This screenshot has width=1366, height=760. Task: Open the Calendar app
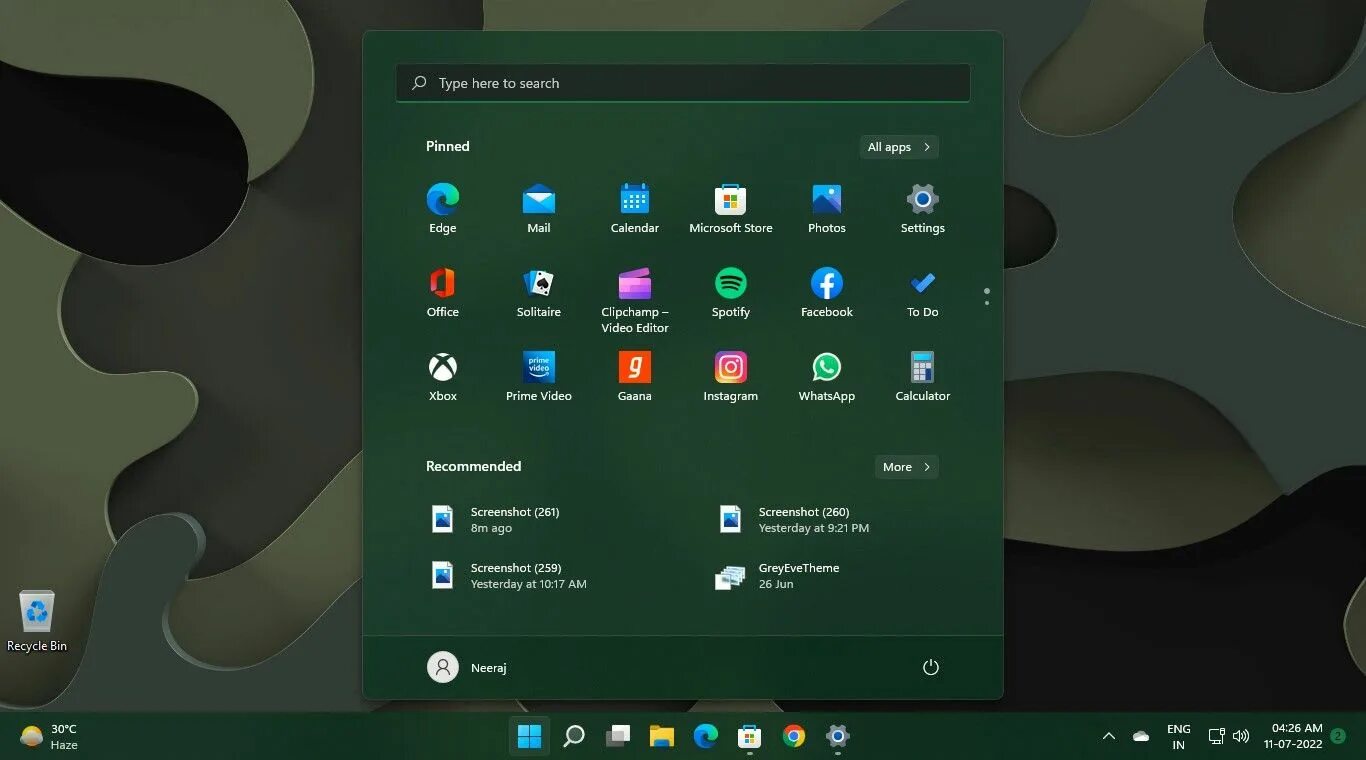pos(635,208)
